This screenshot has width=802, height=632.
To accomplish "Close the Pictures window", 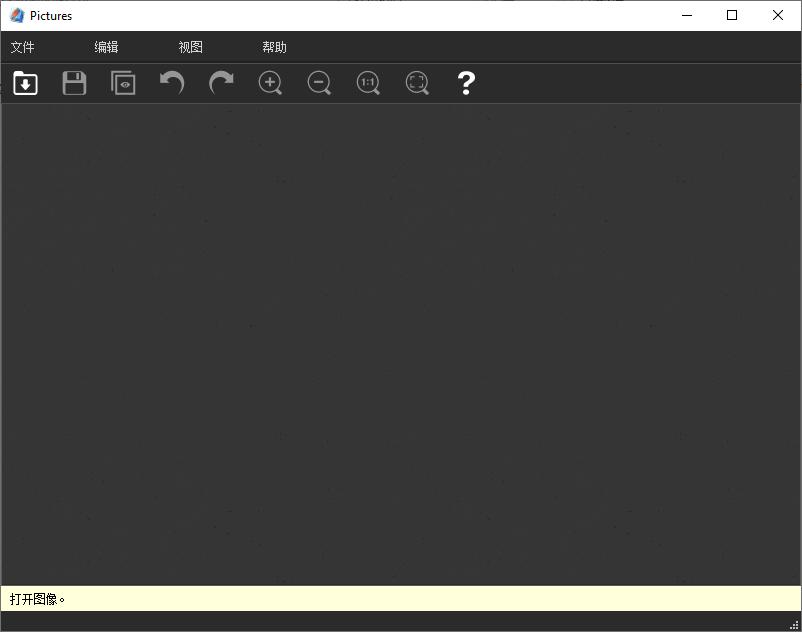I will coord(777,15).
